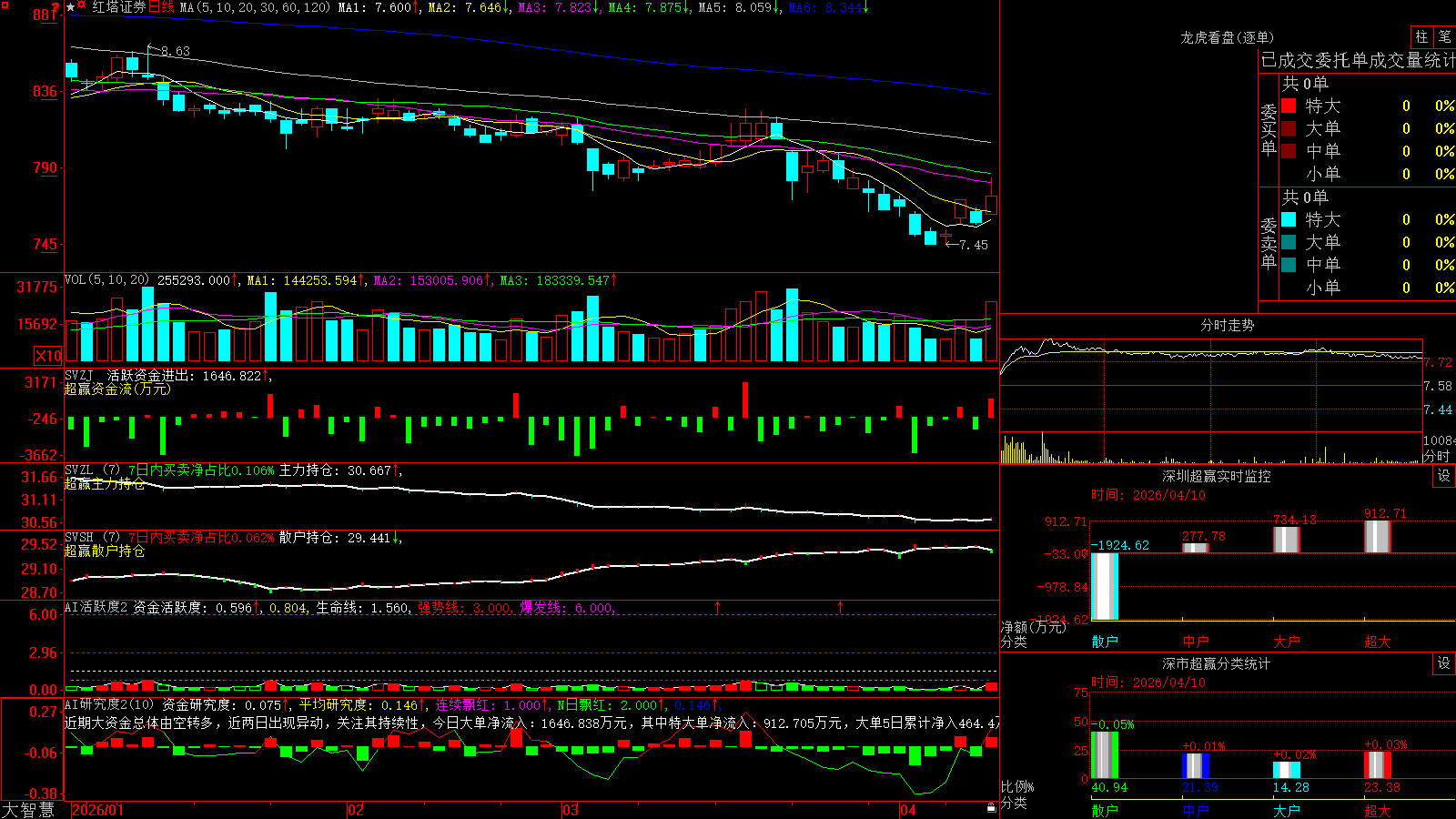Click the 大智慧 logo

click(28, 810)
